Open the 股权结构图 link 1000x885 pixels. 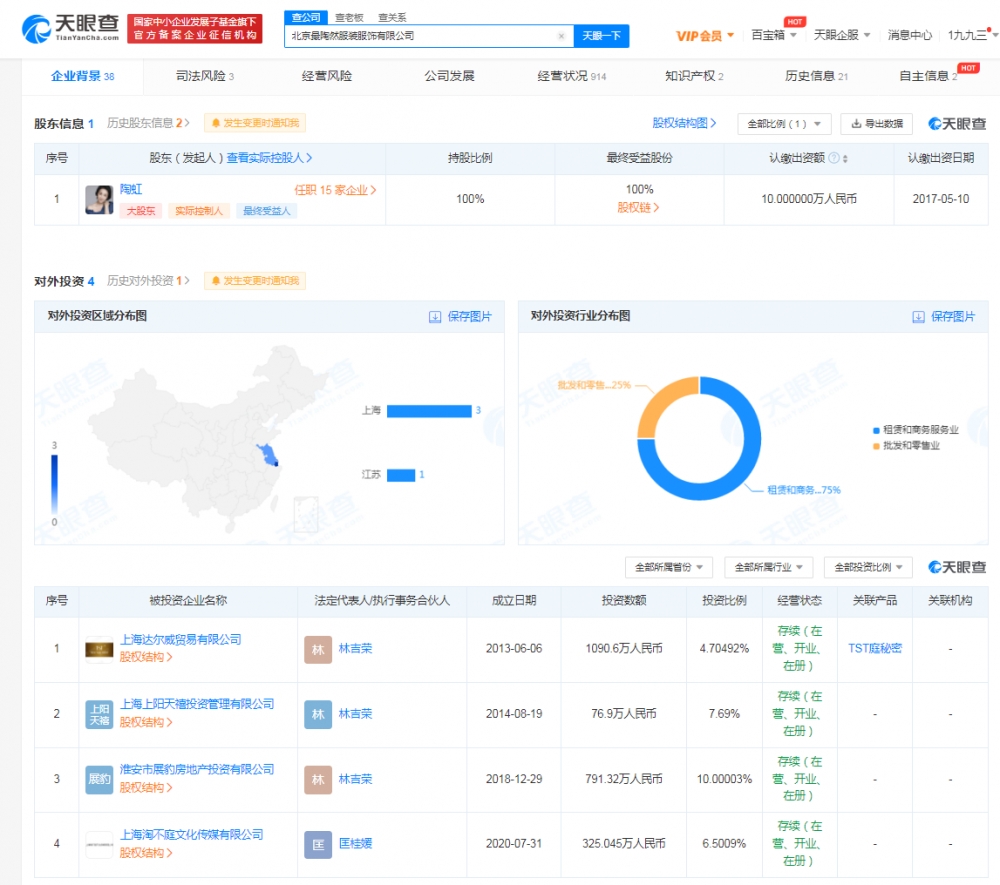(685, 123)
